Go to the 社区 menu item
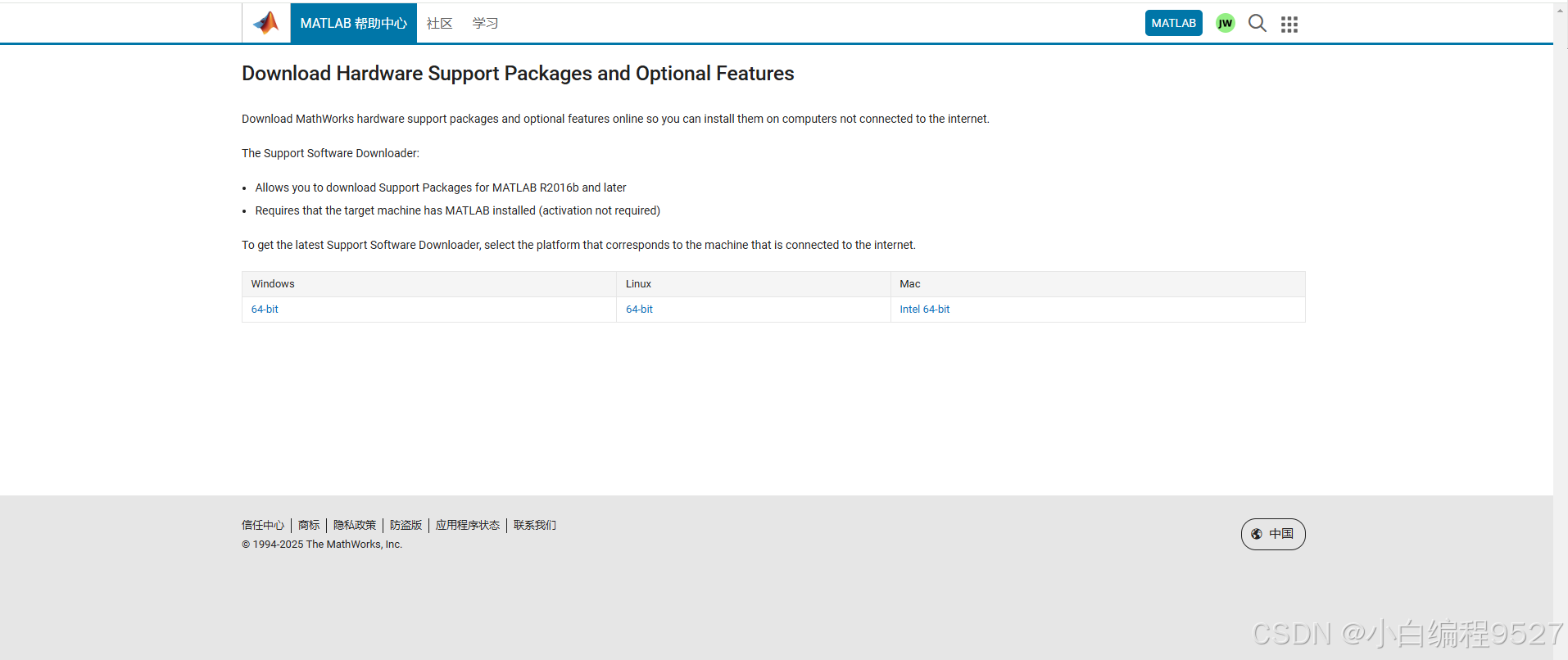The height and width of the screenshot is (660, 1568). 439,23
